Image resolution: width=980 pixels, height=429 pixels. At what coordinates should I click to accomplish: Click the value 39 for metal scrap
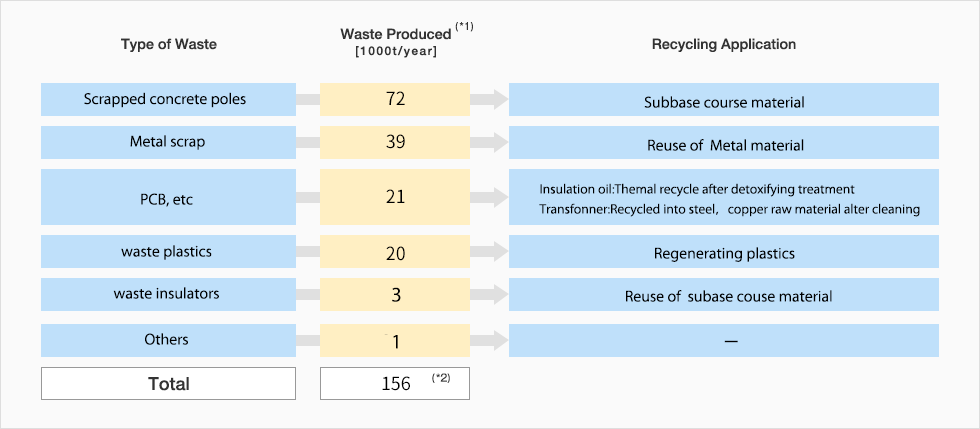pos(395,142)
